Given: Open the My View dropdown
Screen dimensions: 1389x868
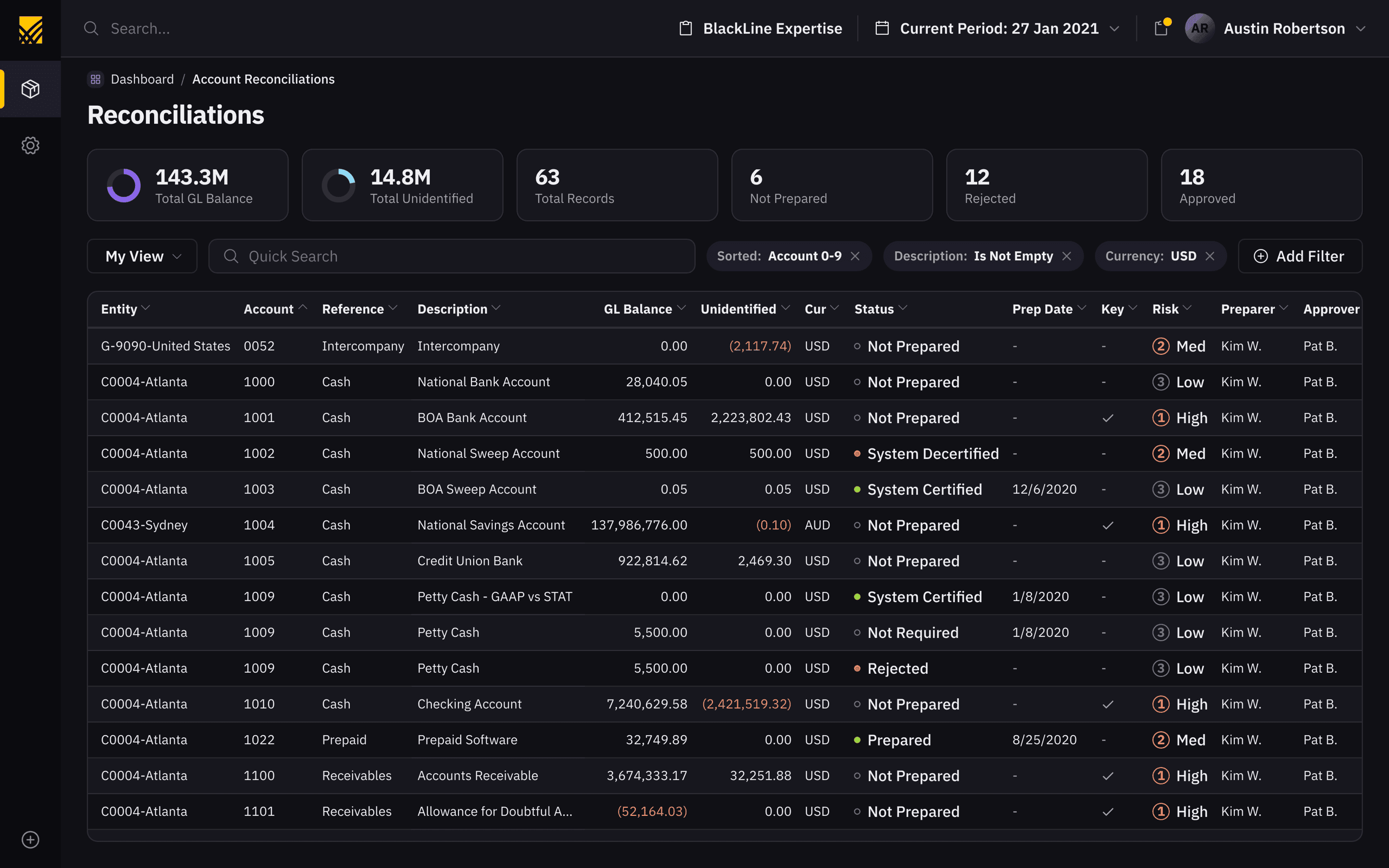Looking at the screenshot, I should click(142, 256).
